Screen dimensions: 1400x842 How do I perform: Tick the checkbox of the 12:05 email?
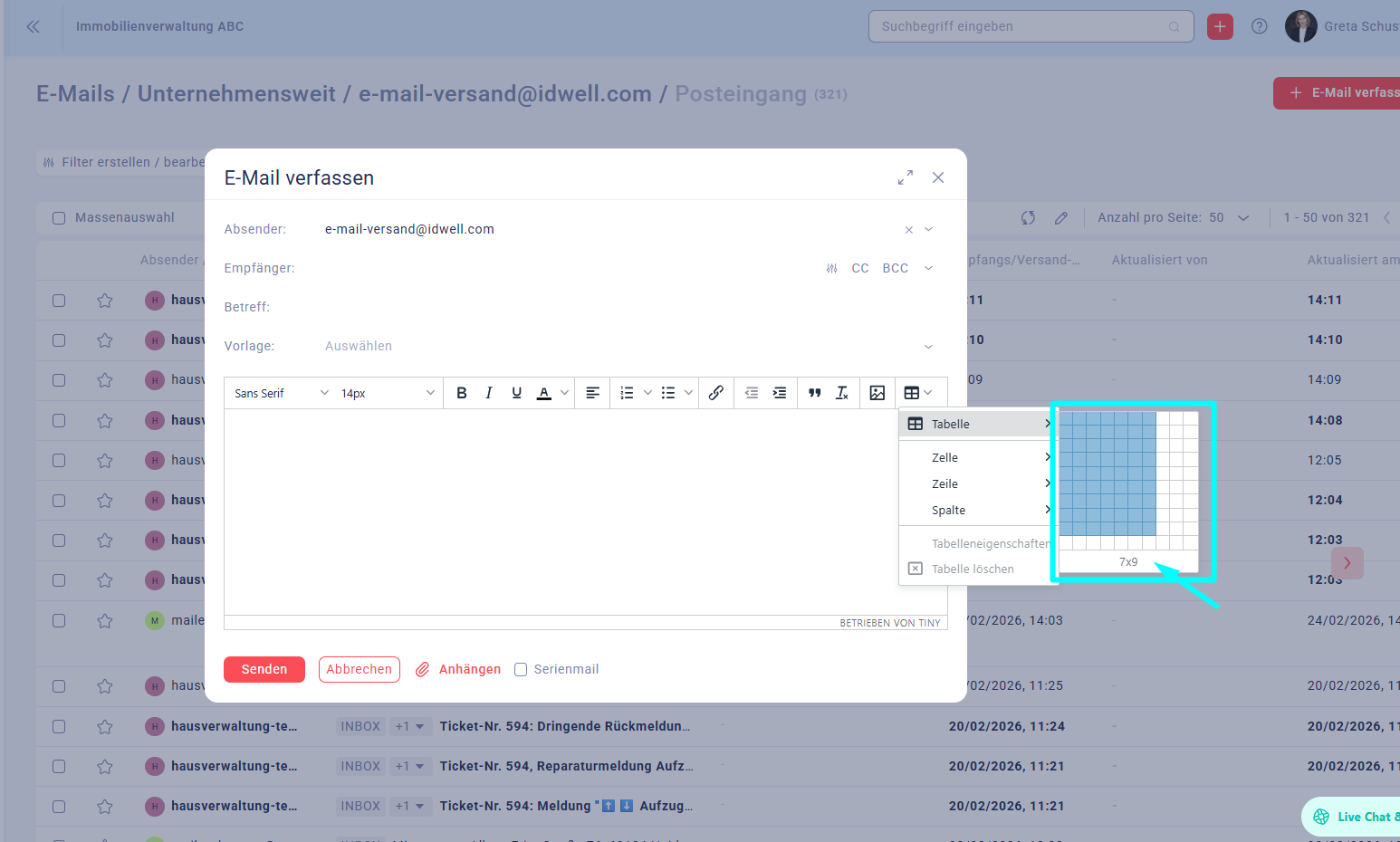tap(59, 461)
